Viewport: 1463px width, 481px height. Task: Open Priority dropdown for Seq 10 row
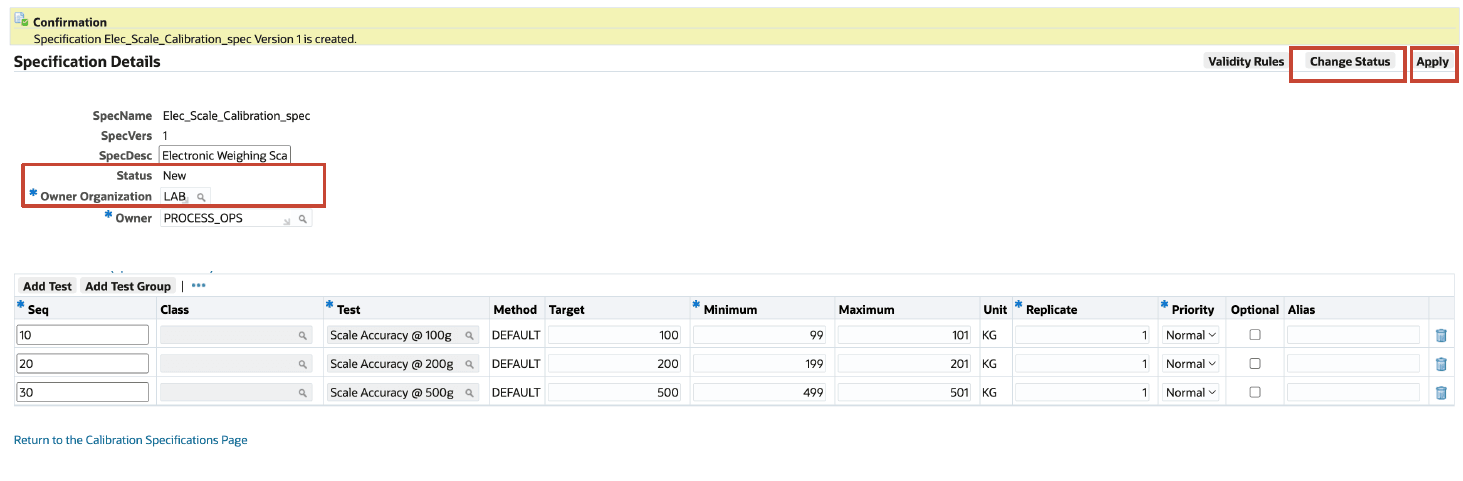pyautogui.click(x=1191, y=335)
